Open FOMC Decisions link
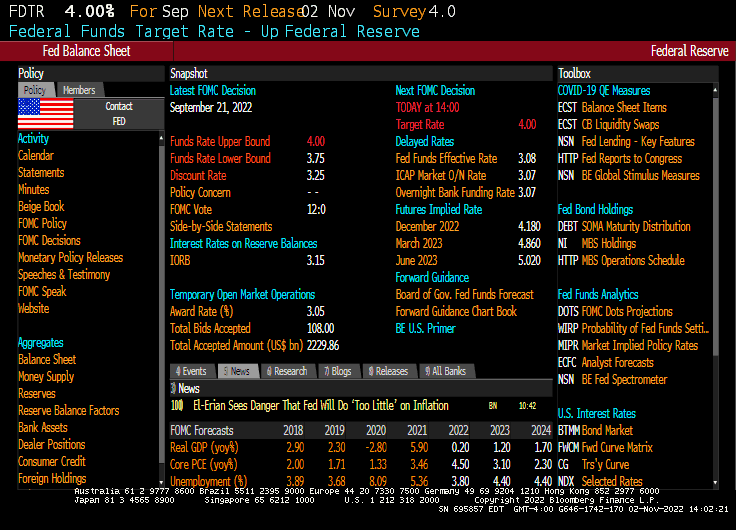The image size is (736, 530). pos(49,240)
